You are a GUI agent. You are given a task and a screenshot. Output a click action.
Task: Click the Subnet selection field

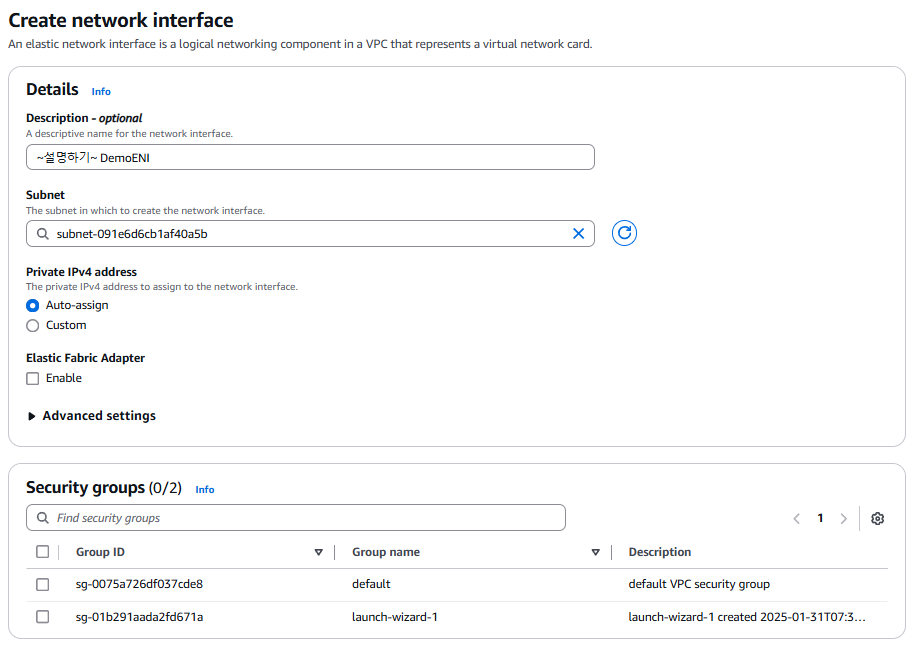[x=300, y=233]
